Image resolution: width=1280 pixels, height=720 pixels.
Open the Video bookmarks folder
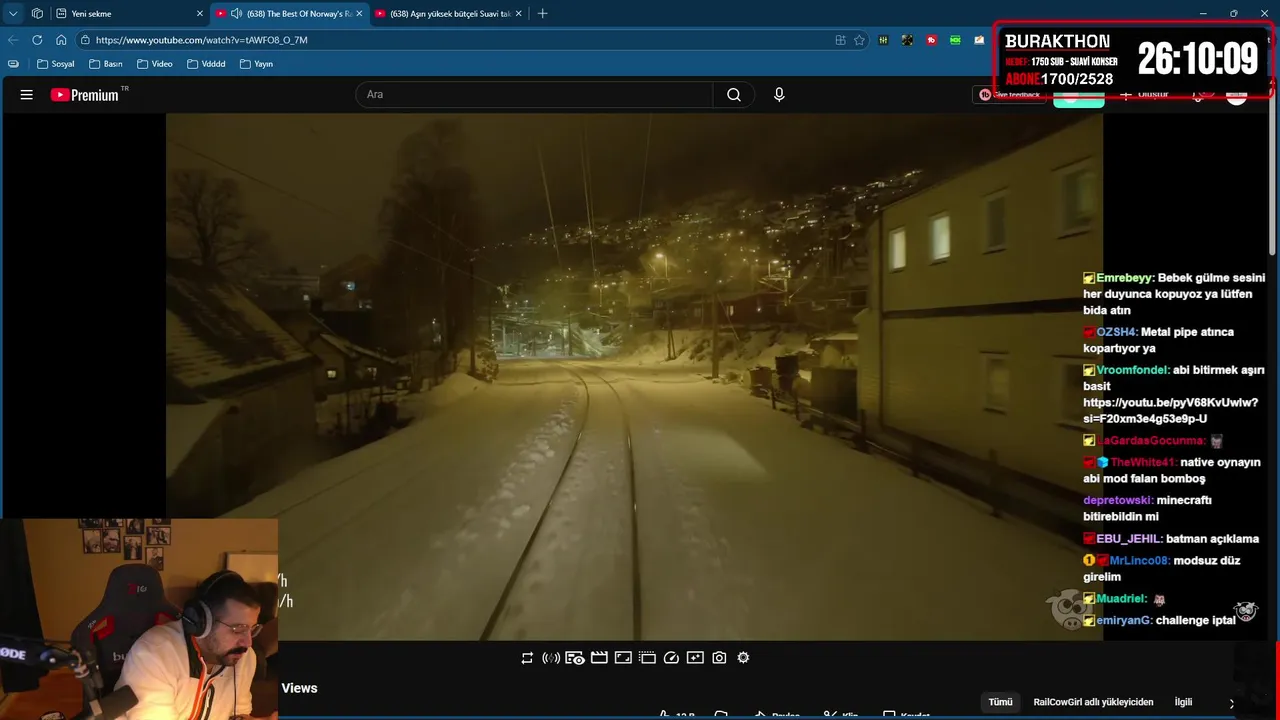(155, 64)
